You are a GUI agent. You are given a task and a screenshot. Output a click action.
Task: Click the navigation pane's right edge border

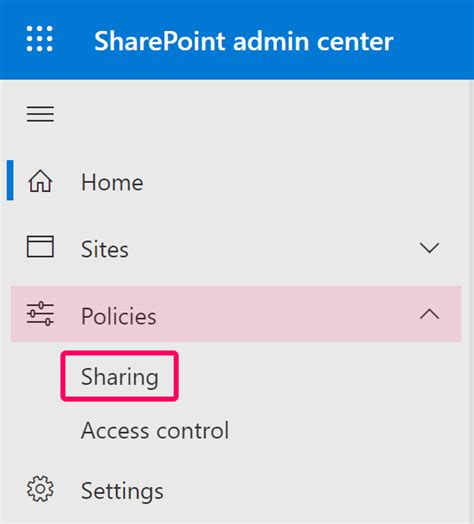coord(471,301)
